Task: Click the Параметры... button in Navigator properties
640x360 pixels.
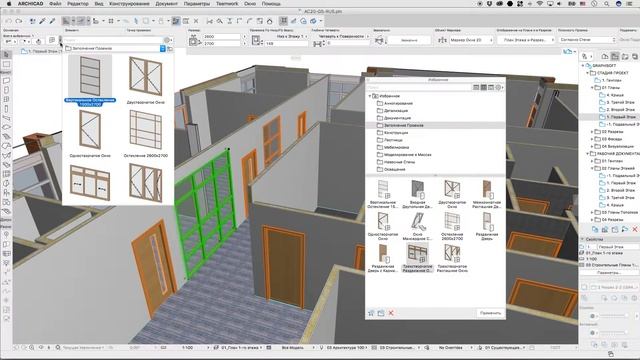Action: tap(609, 272)
